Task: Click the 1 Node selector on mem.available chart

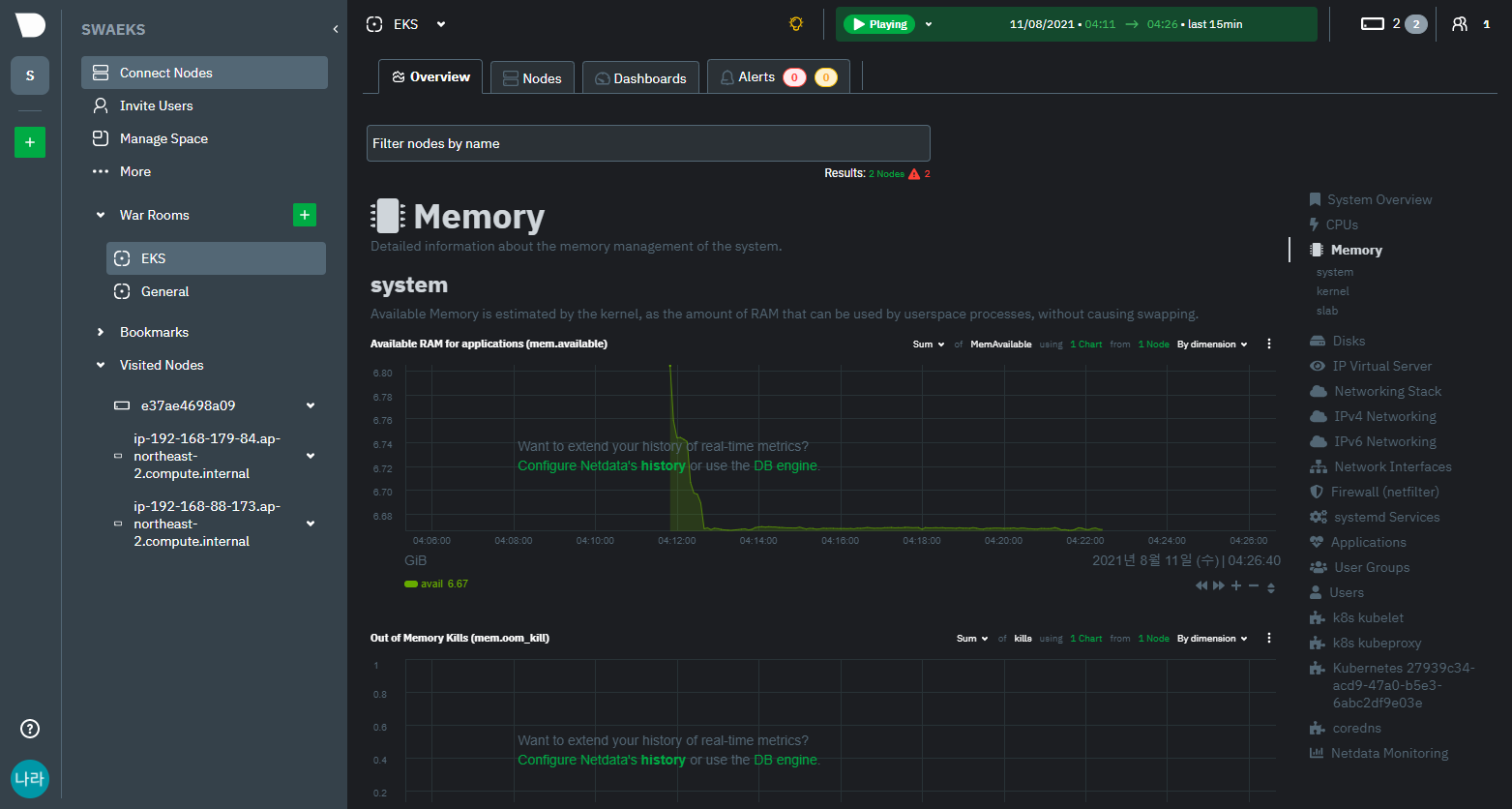Action: 1153,345
